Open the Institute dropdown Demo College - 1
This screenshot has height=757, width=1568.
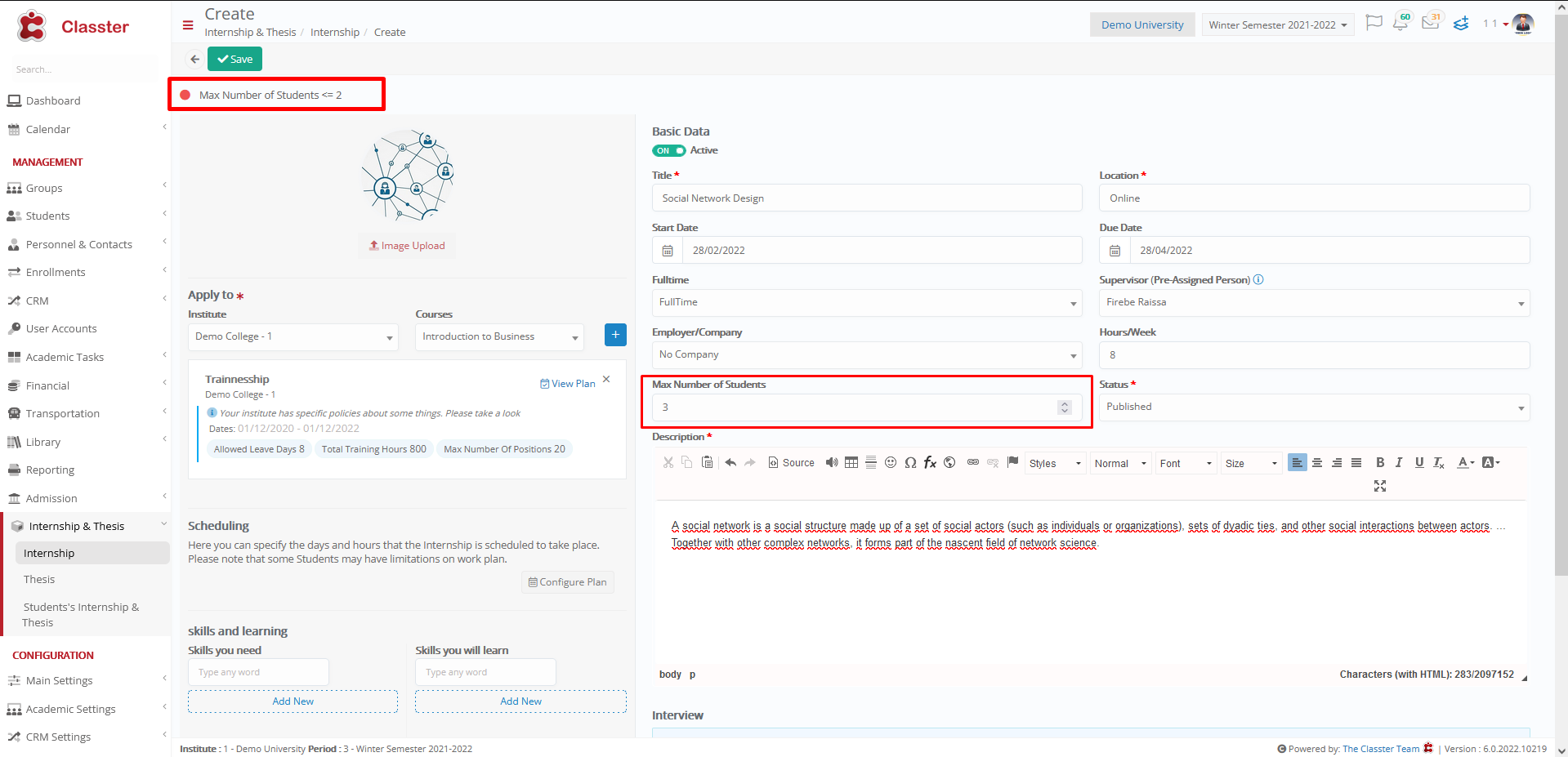pos(293,336)
